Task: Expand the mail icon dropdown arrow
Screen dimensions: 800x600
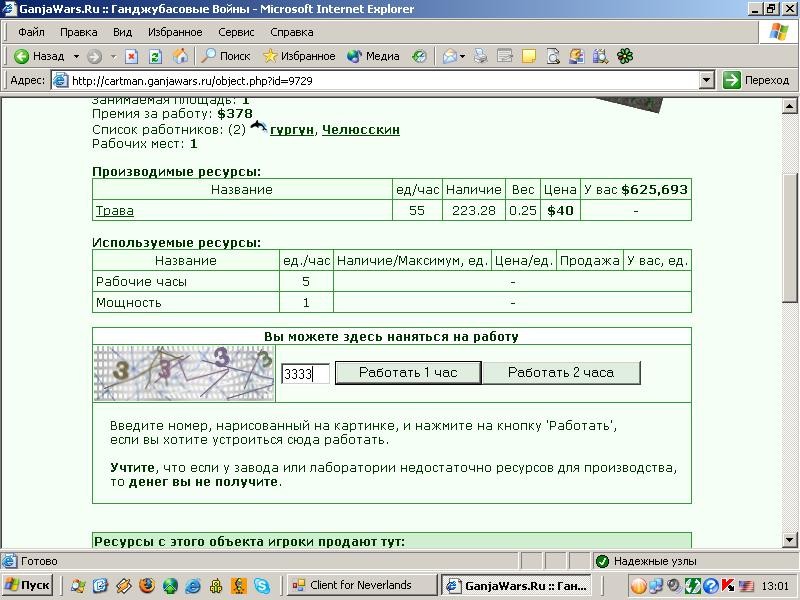Action: tap(462, 56)
